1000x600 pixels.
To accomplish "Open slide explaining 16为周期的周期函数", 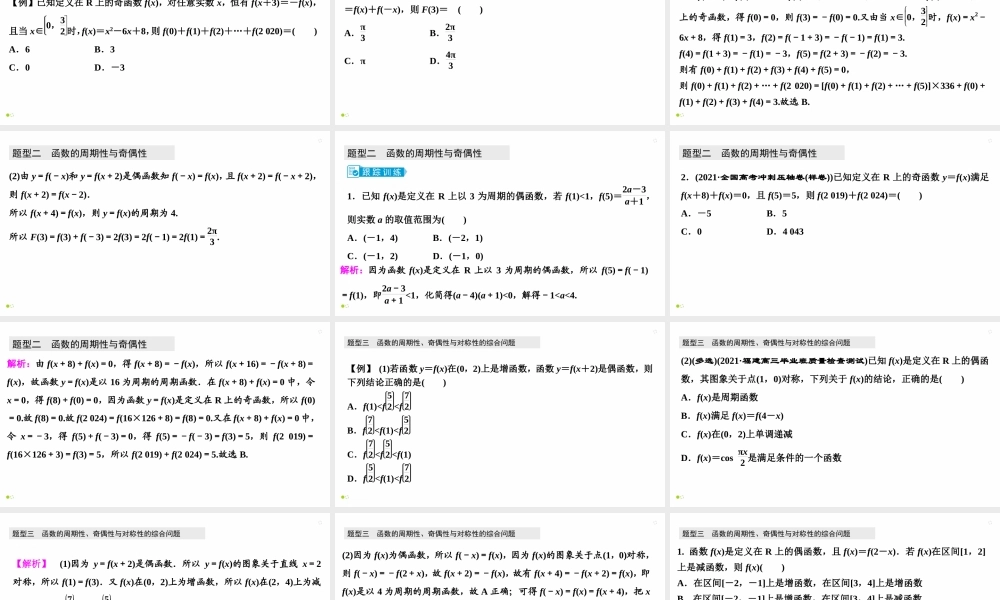I will [x=165, y=414].
